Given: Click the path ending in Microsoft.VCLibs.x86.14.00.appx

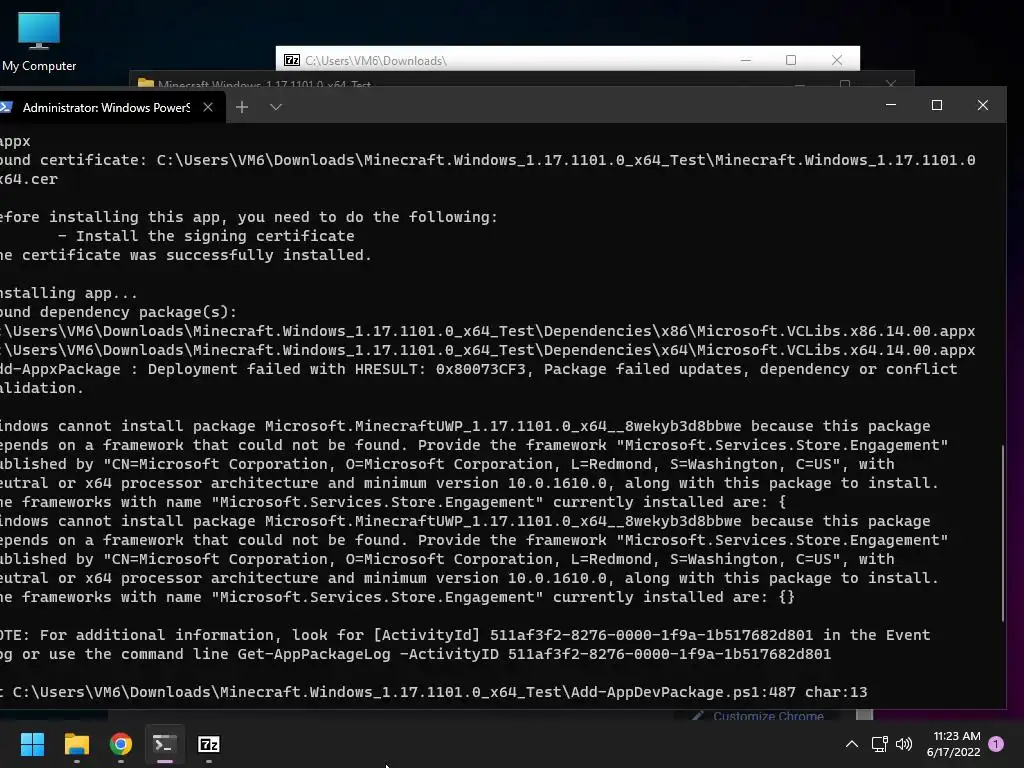Looking at the screenshot, I should tap(487, 331).
